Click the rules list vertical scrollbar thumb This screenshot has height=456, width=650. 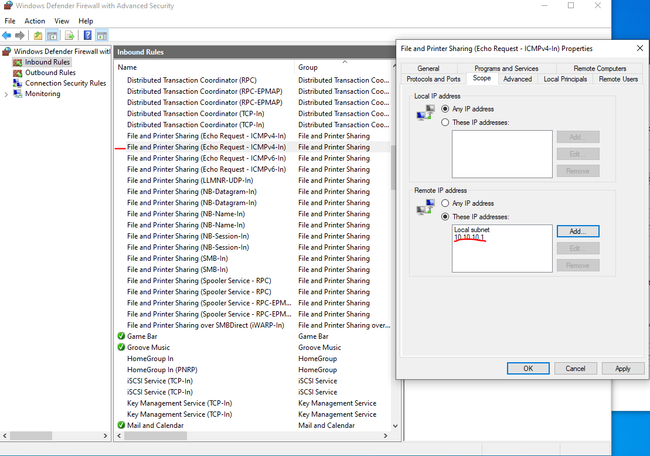[x=393, y=167]
